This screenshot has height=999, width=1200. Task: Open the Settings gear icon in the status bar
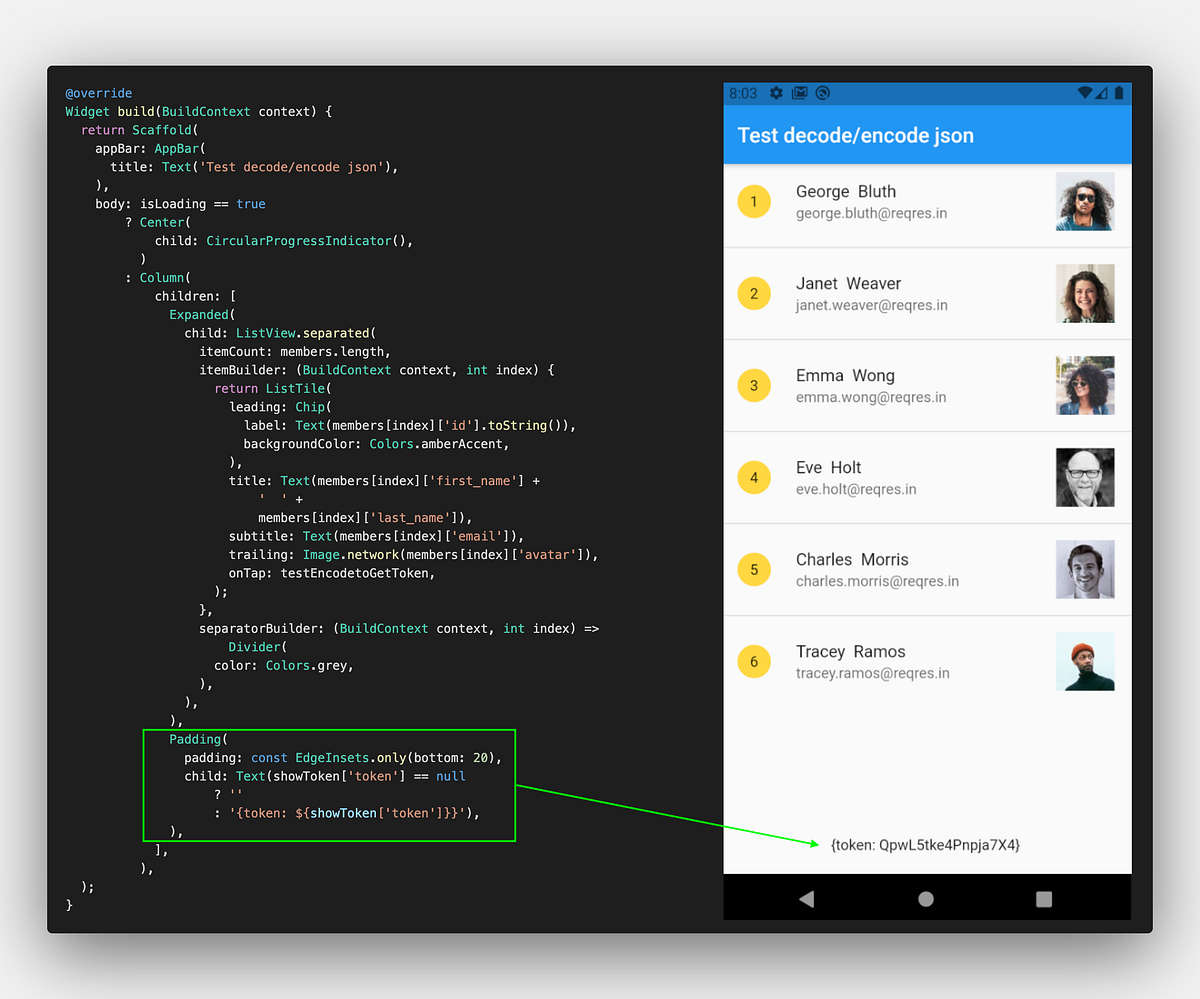coord(776,92)
